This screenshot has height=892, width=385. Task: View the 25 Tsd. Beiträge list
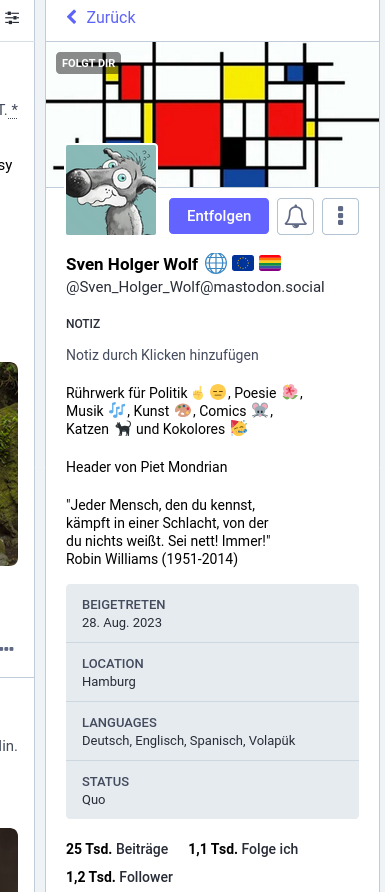[117, 849]
